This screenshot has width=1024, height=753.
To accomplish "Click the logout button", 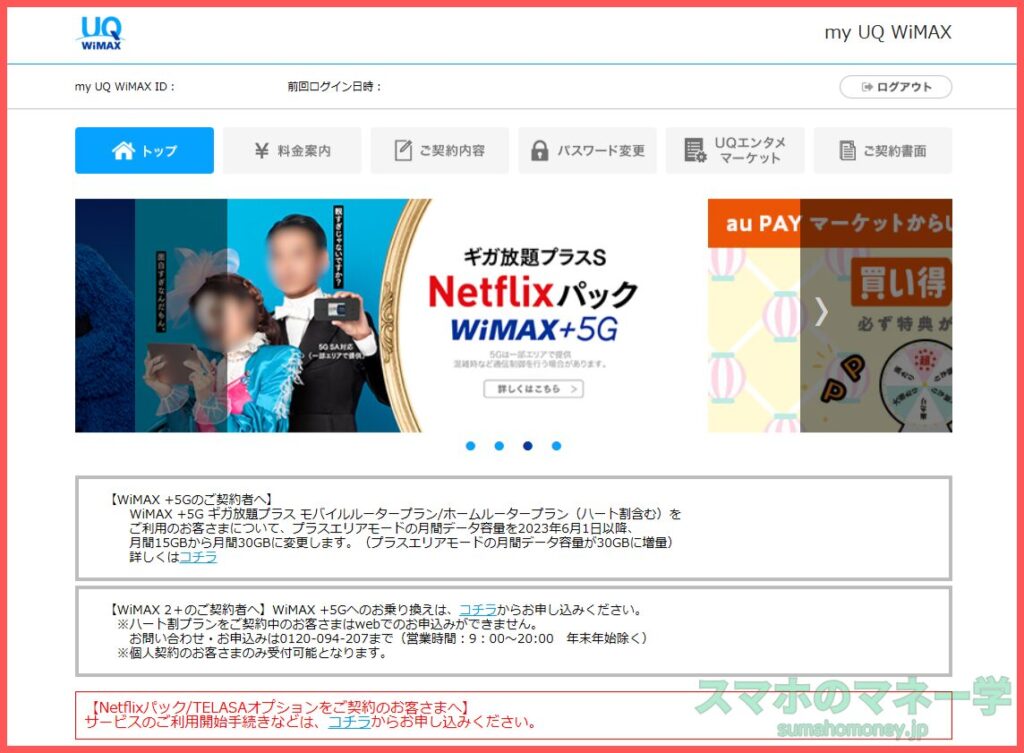I will pyautogui.click(x=895, y=87).
